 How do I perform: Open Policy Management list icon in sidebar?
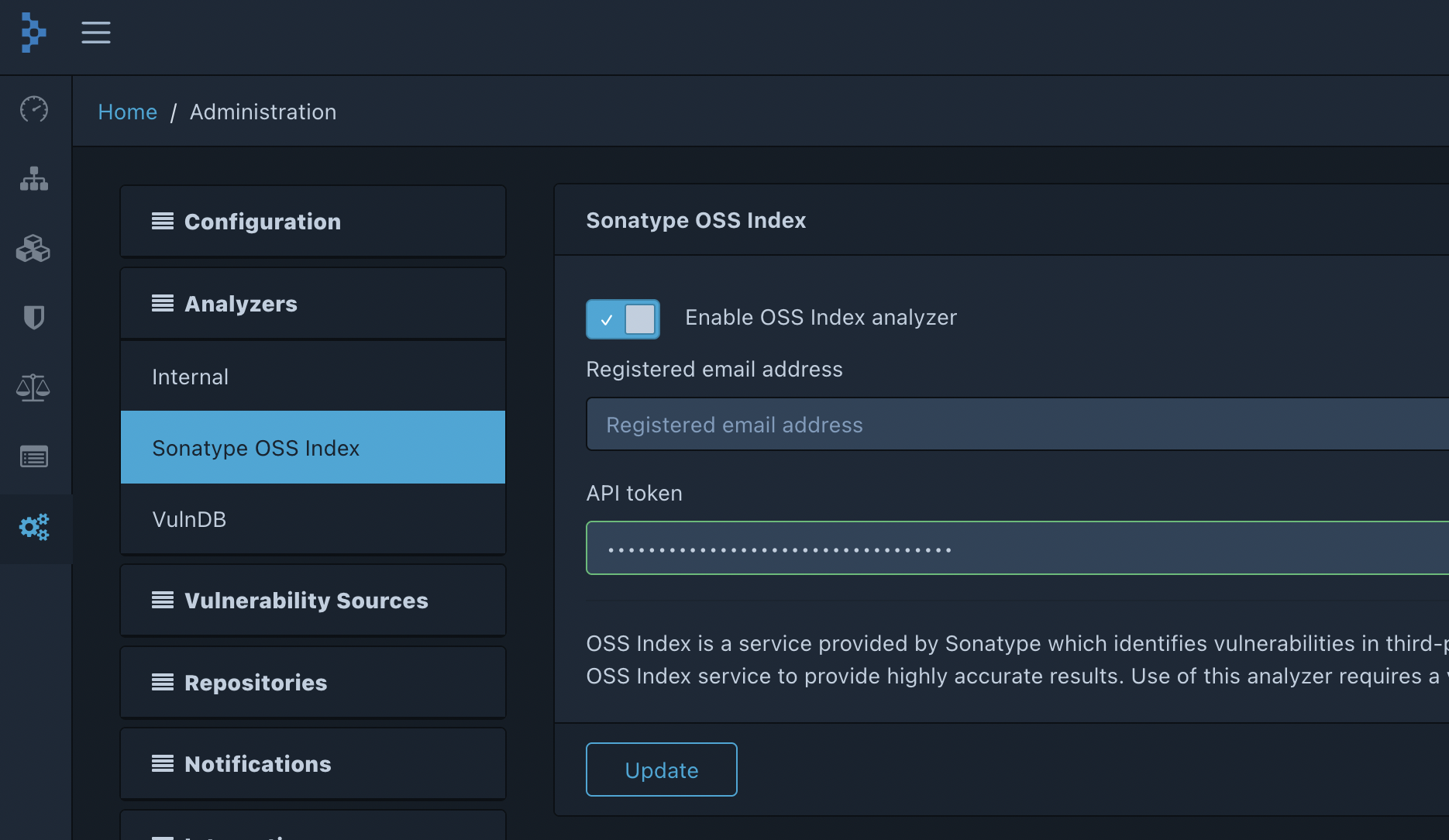coord(34,456)
